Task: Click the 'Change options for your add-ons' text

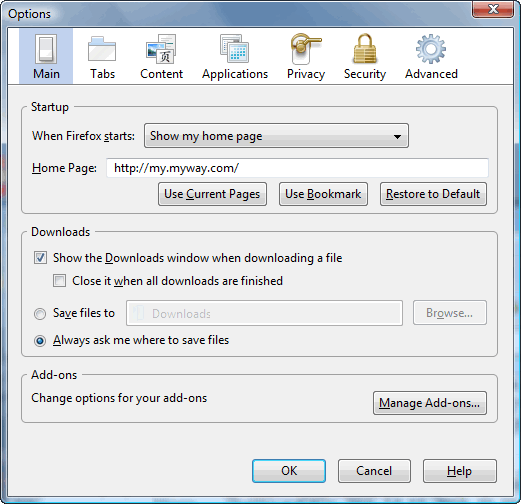Action: [119, 398]
